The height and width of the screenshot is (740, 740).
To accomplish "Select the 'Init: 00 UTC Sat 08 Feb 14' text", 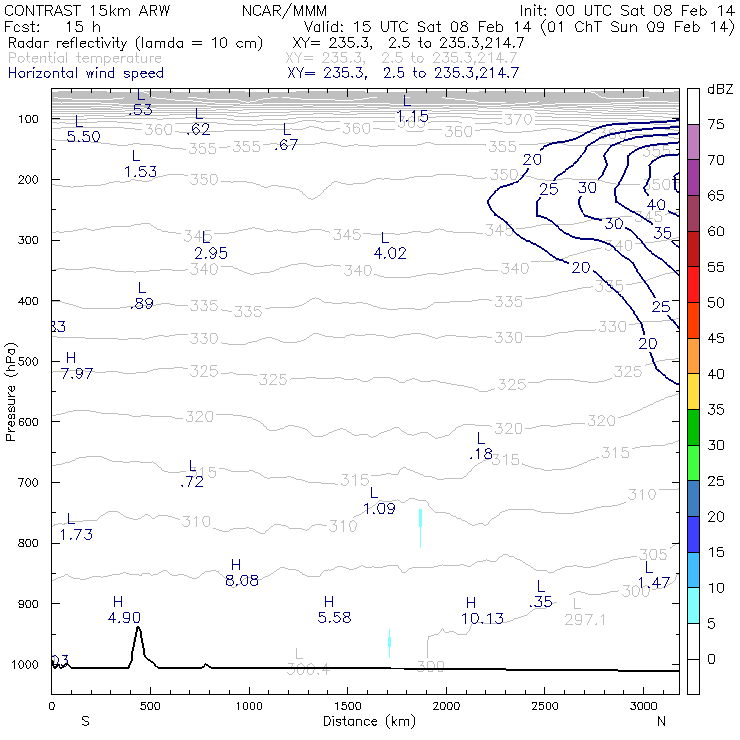I will 627,10.
